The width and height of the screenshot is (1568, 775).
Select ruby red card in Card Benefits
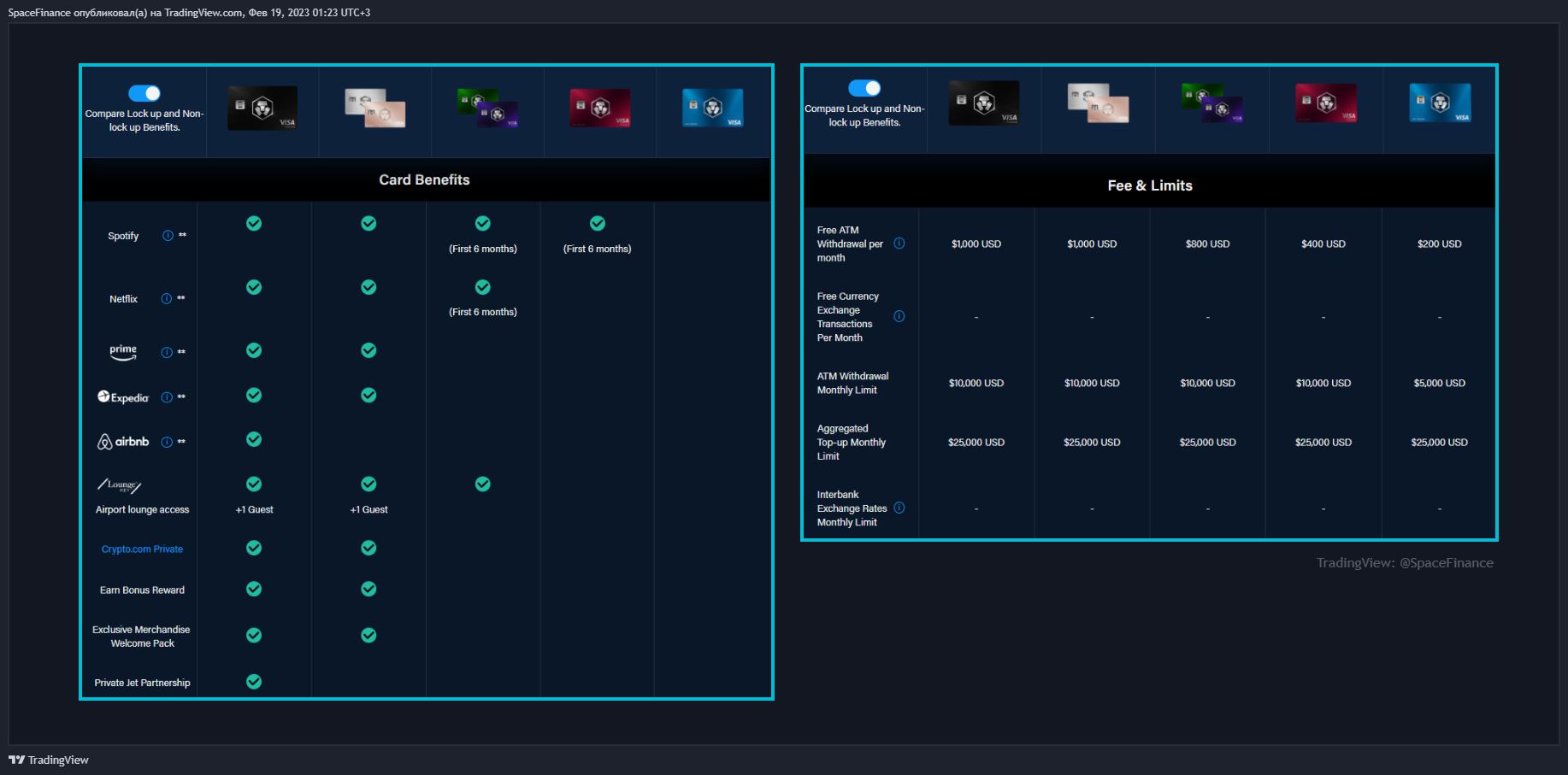tap(600, 109)
